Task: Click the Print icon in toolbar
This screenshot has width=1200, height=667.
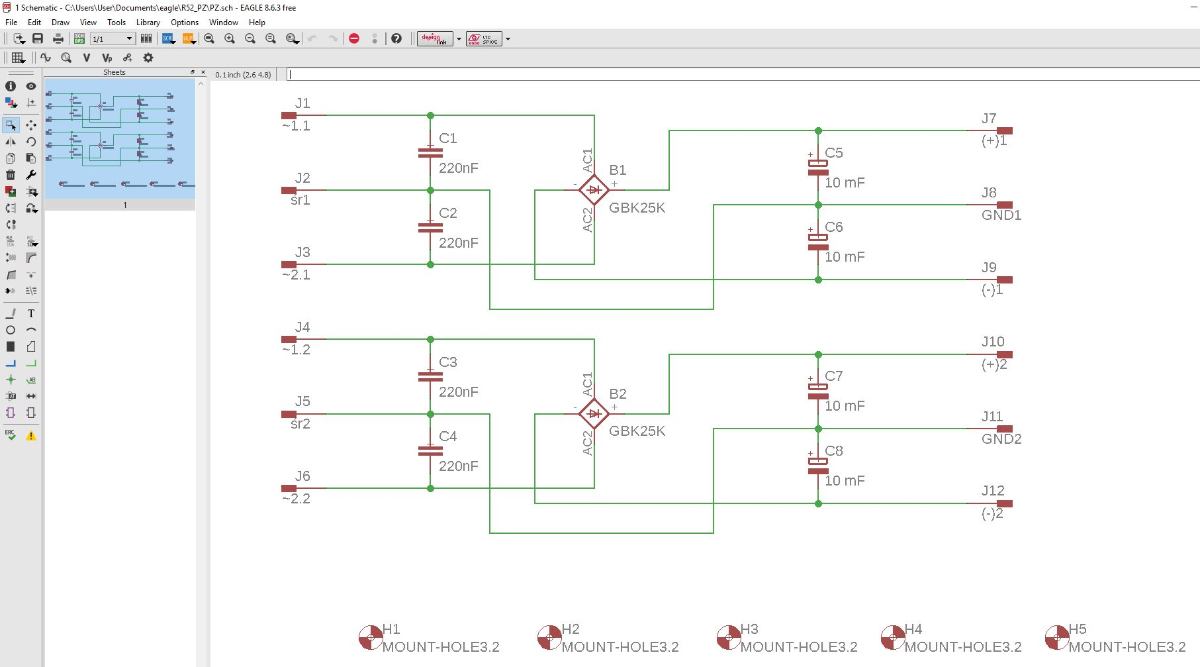Action: pyautogui.click(x=58, y=39)
